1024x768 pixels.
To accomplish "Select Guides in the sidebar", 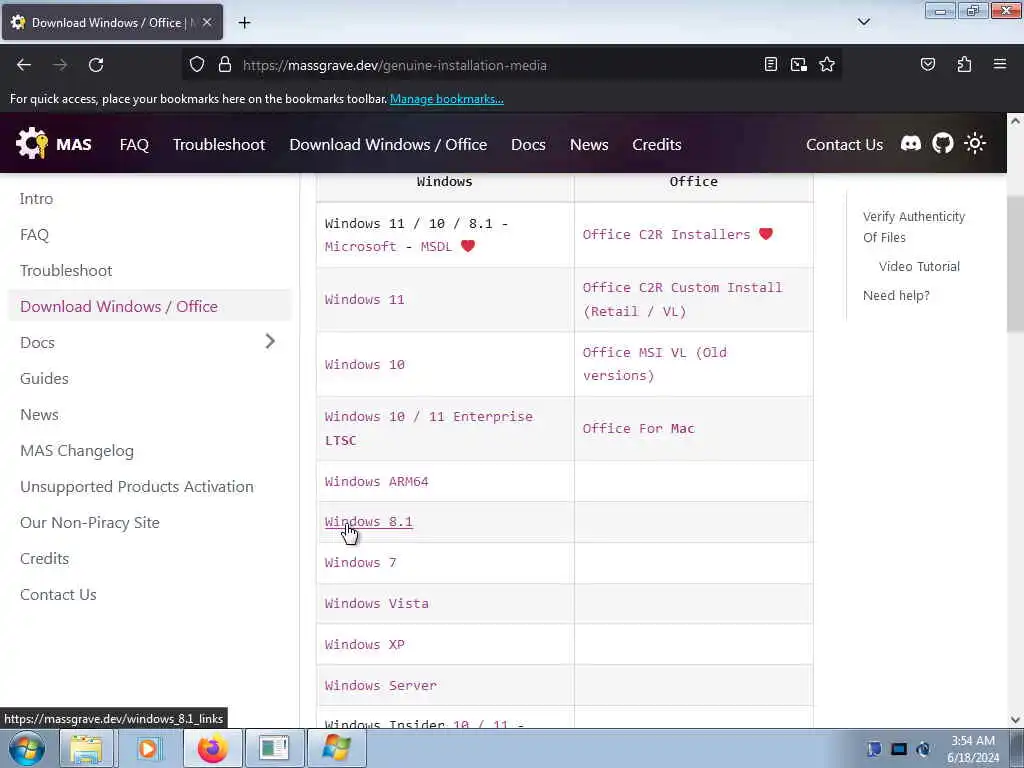I will (x=44, y=378).
